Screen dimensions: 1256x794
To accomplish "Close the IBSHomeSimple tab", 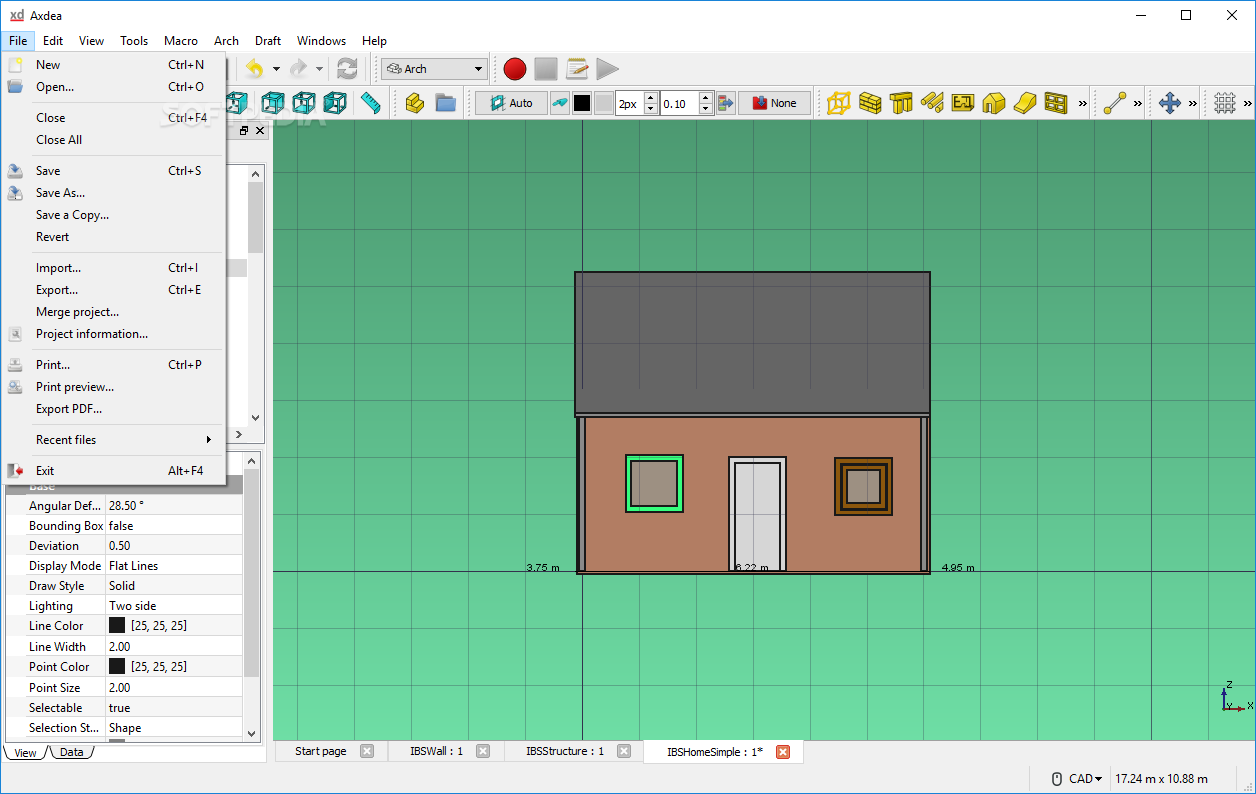I will coord(783,752).
